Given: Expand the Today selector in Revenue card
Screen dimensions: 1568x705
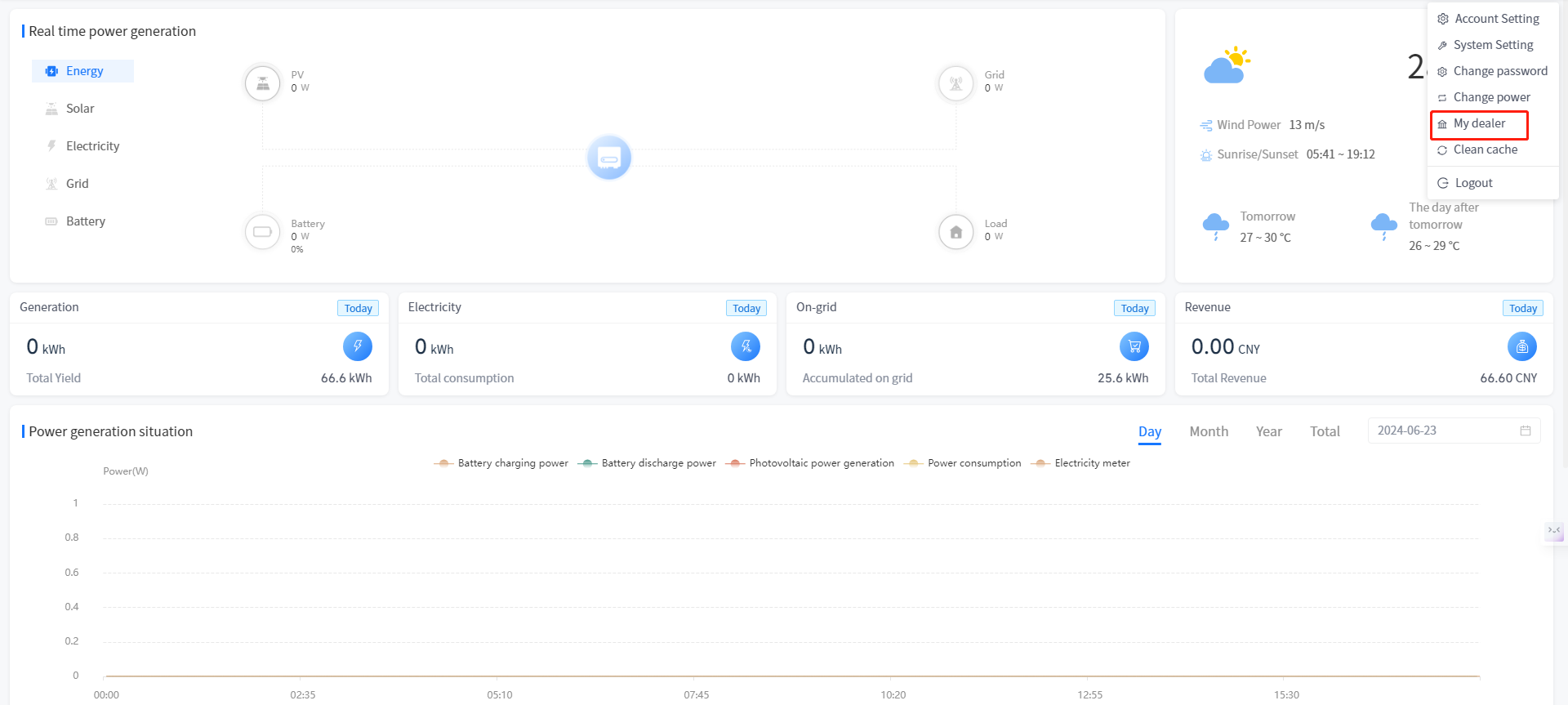Looking at the screenshot, I should (1522, 308).
